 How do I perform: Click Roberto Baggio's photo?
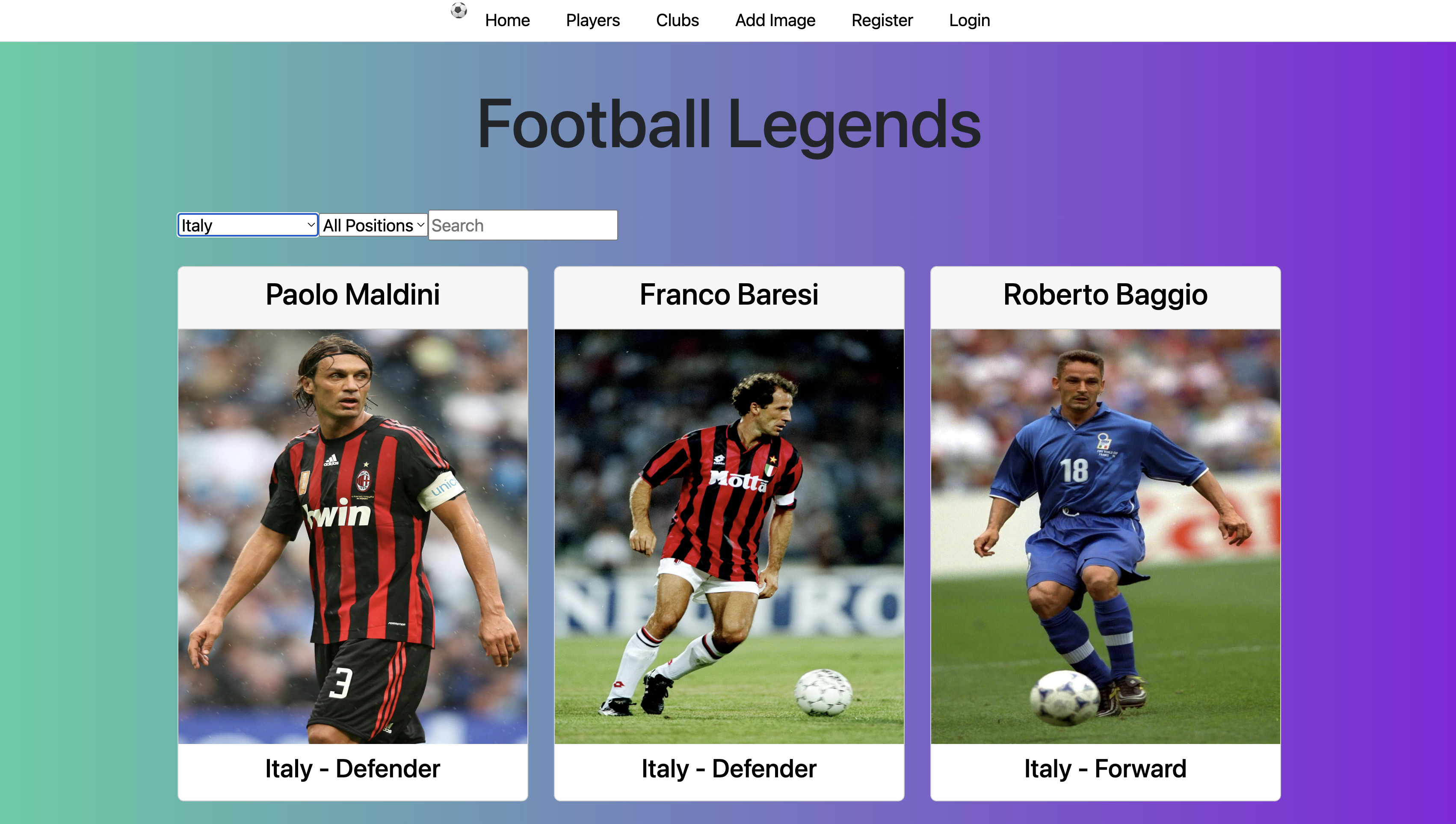point(1105,536)
